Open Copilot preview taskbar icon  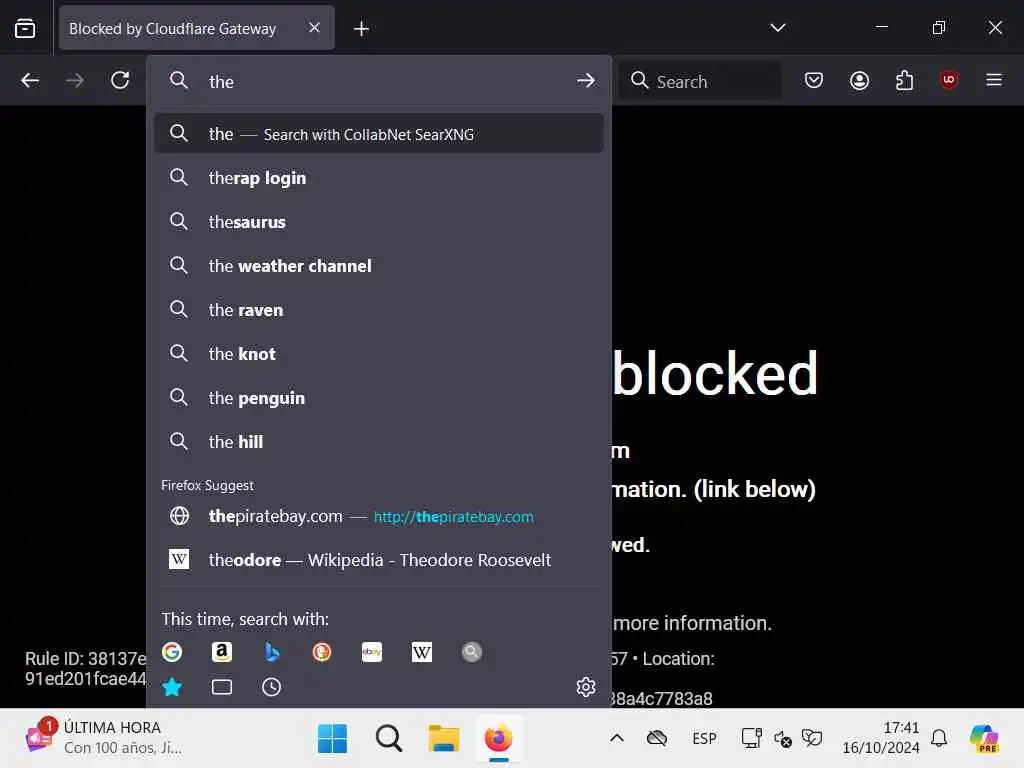[x=984, y=739]
